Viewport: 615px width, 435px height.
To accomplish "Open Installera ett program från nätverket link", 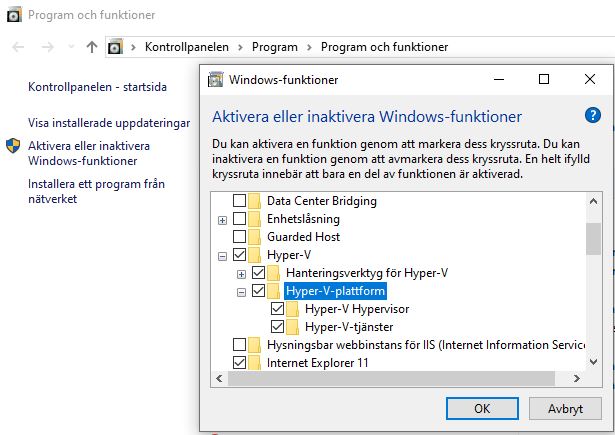I will (x=96, y=191).
